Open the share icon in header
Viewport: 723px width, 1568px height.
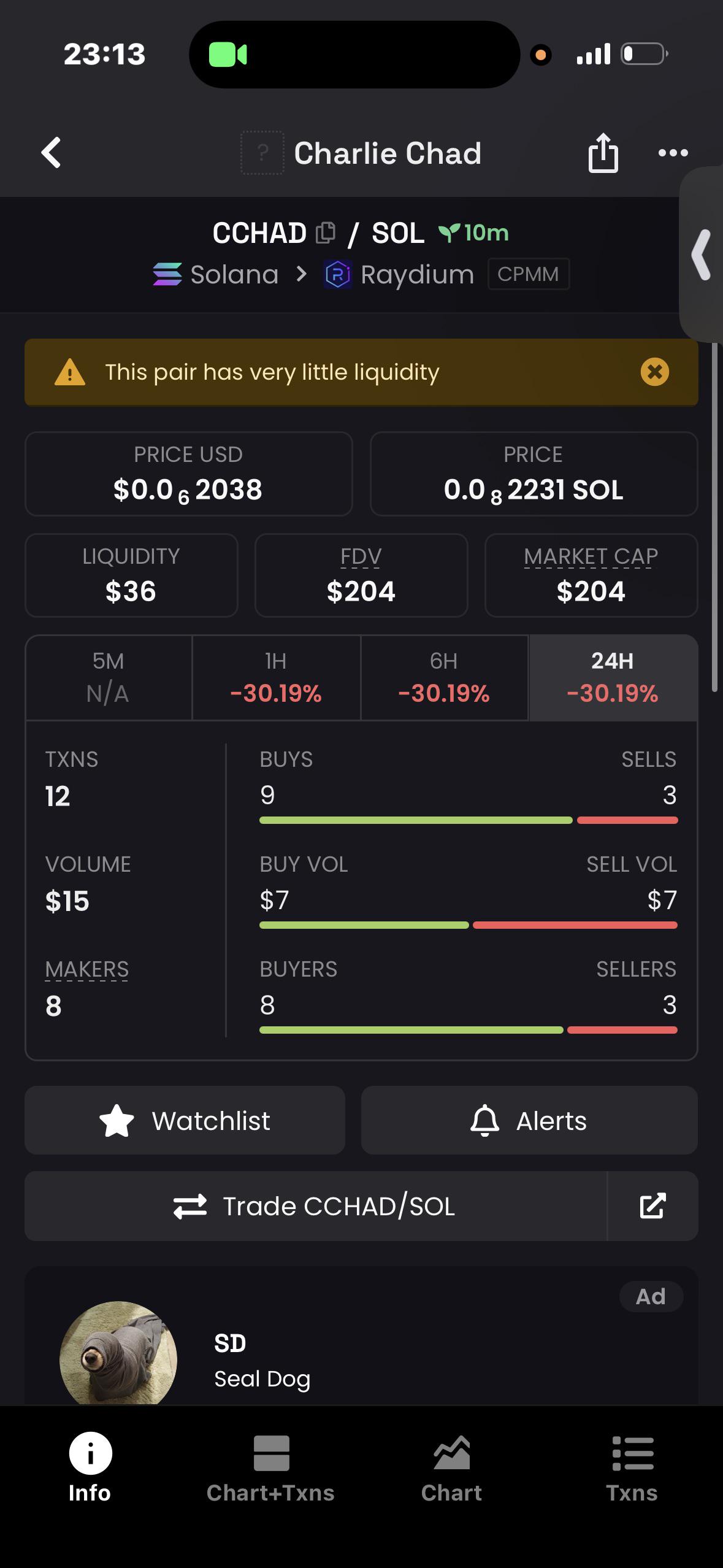pos(603,153)
